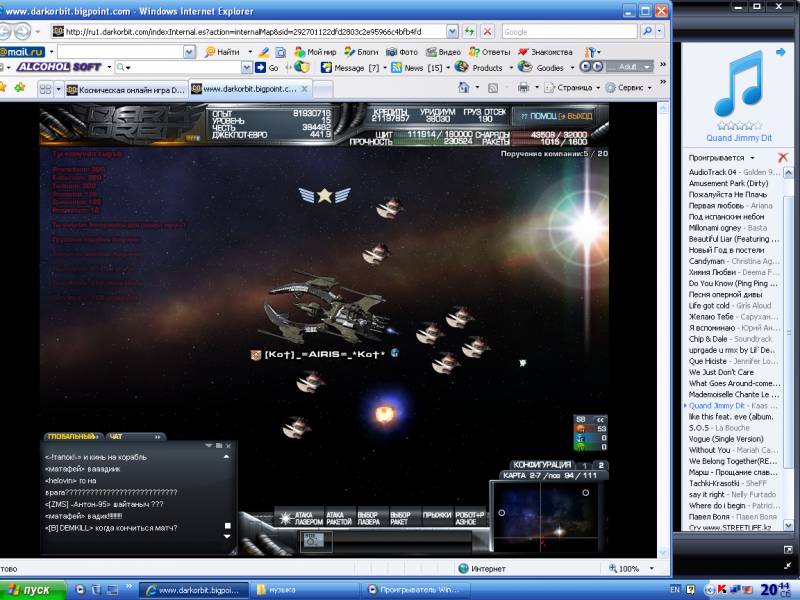The height and width of the screenshot is (600, 800).
Task: Switch to ship configuration 1
Action: 585,465
